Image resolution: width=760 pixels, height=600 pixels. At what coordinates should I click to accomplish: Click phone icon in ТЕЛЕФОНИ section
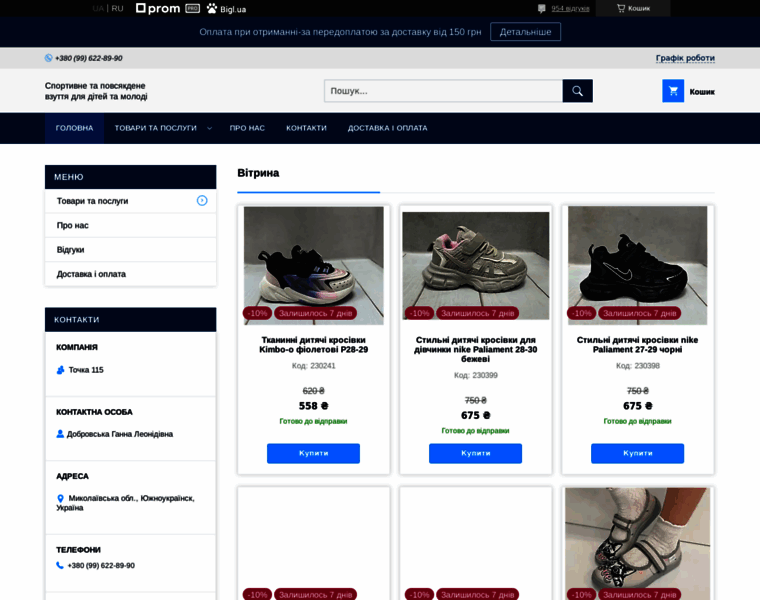[x=60, y=566]
